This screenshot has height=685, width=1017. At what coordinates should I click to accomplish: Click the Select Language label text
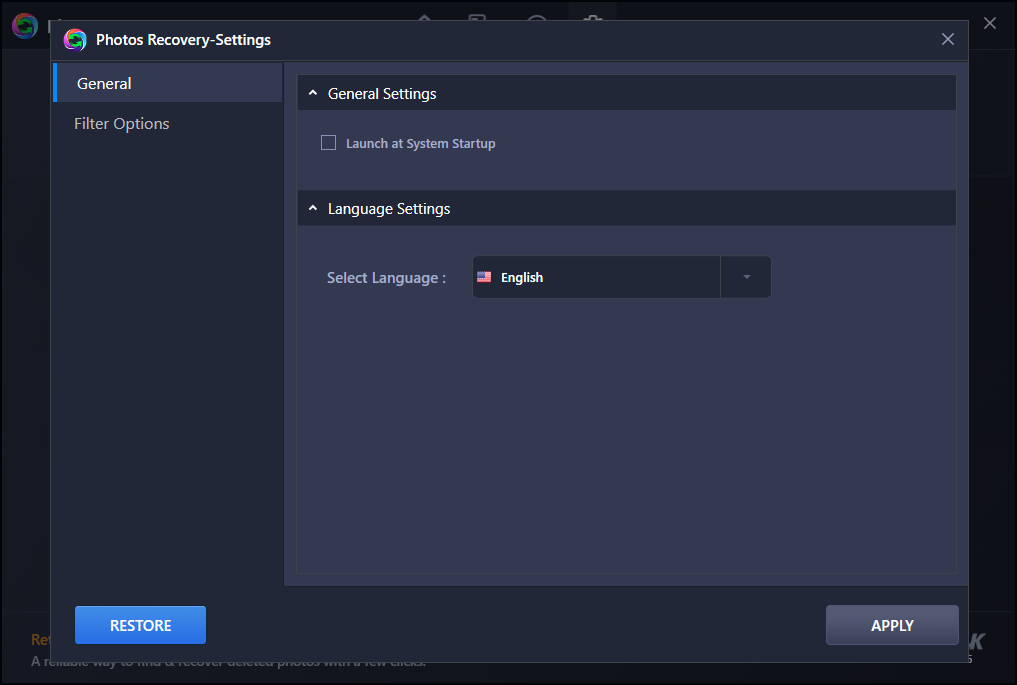tap(386, 278)
